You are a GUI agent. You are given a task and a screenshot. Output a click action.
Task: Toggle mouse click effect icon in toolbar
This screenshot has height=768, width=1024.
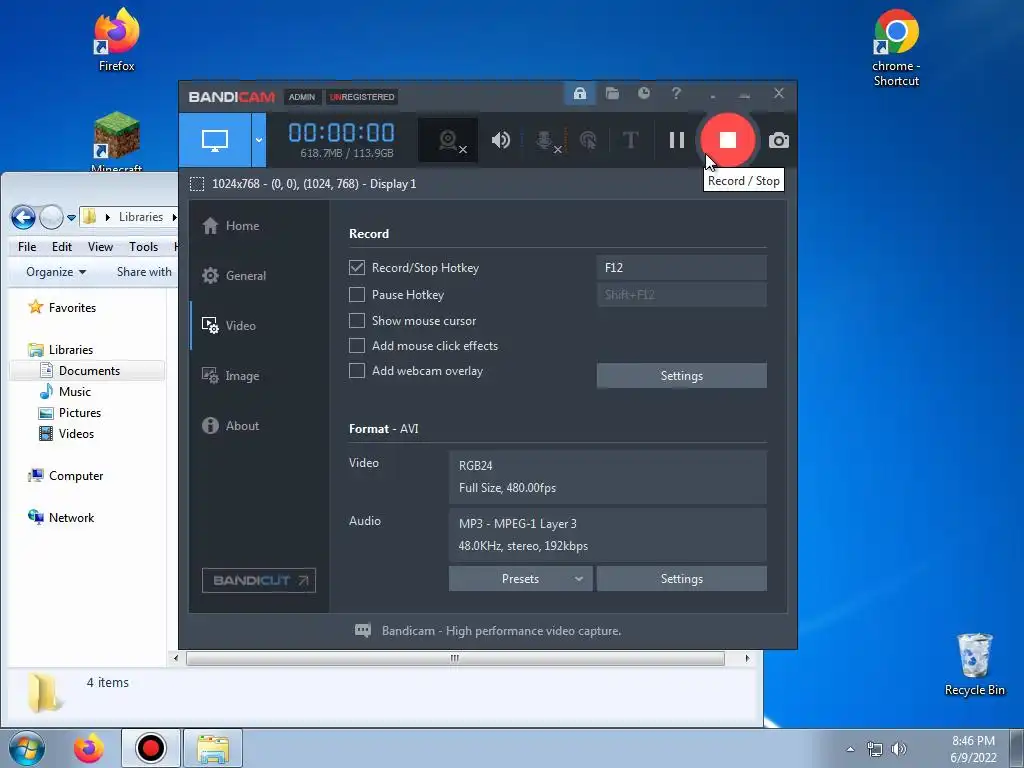pyautogui.click(x=588, y=140)
